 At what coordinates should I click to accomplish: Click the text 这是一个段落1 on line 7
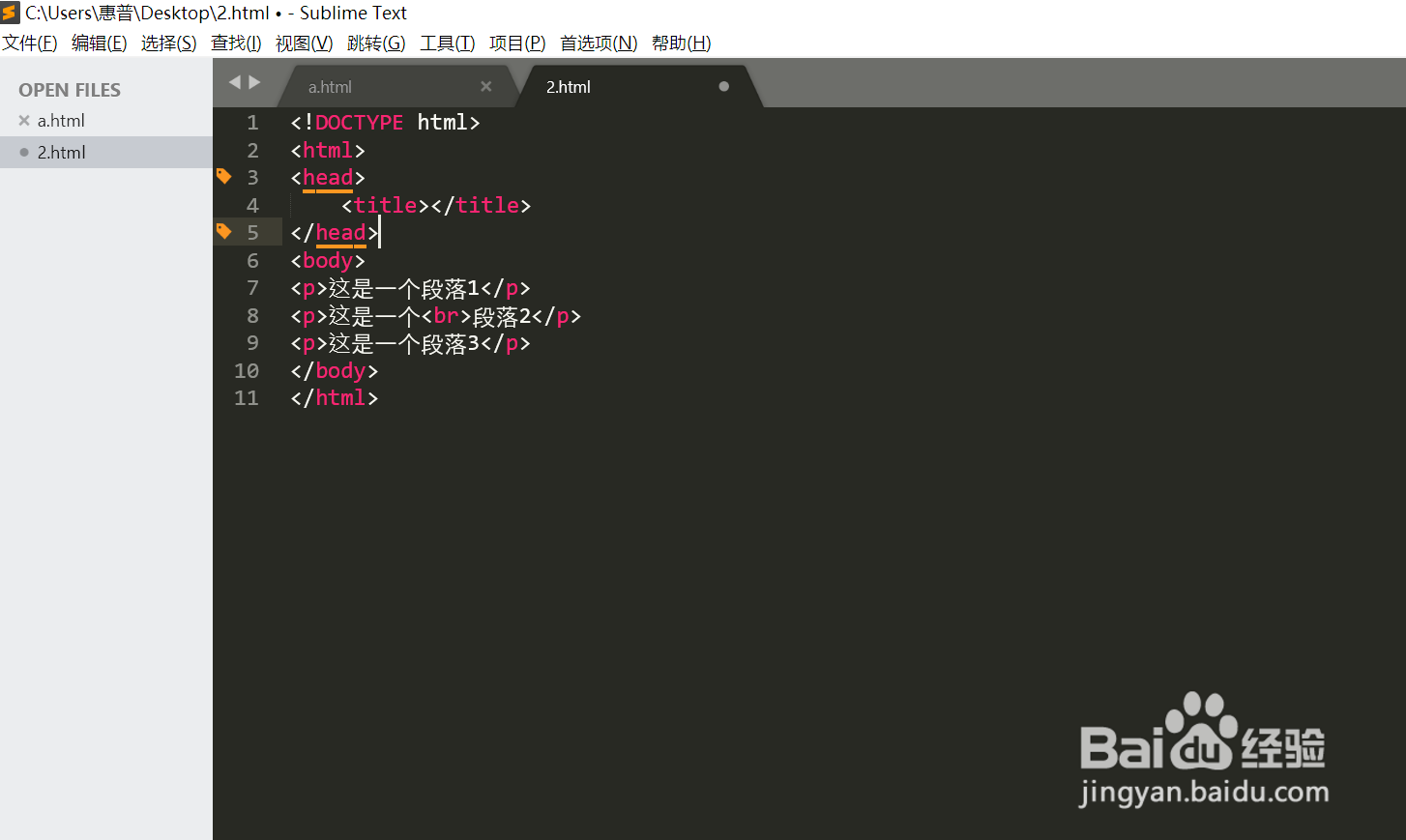404,289
